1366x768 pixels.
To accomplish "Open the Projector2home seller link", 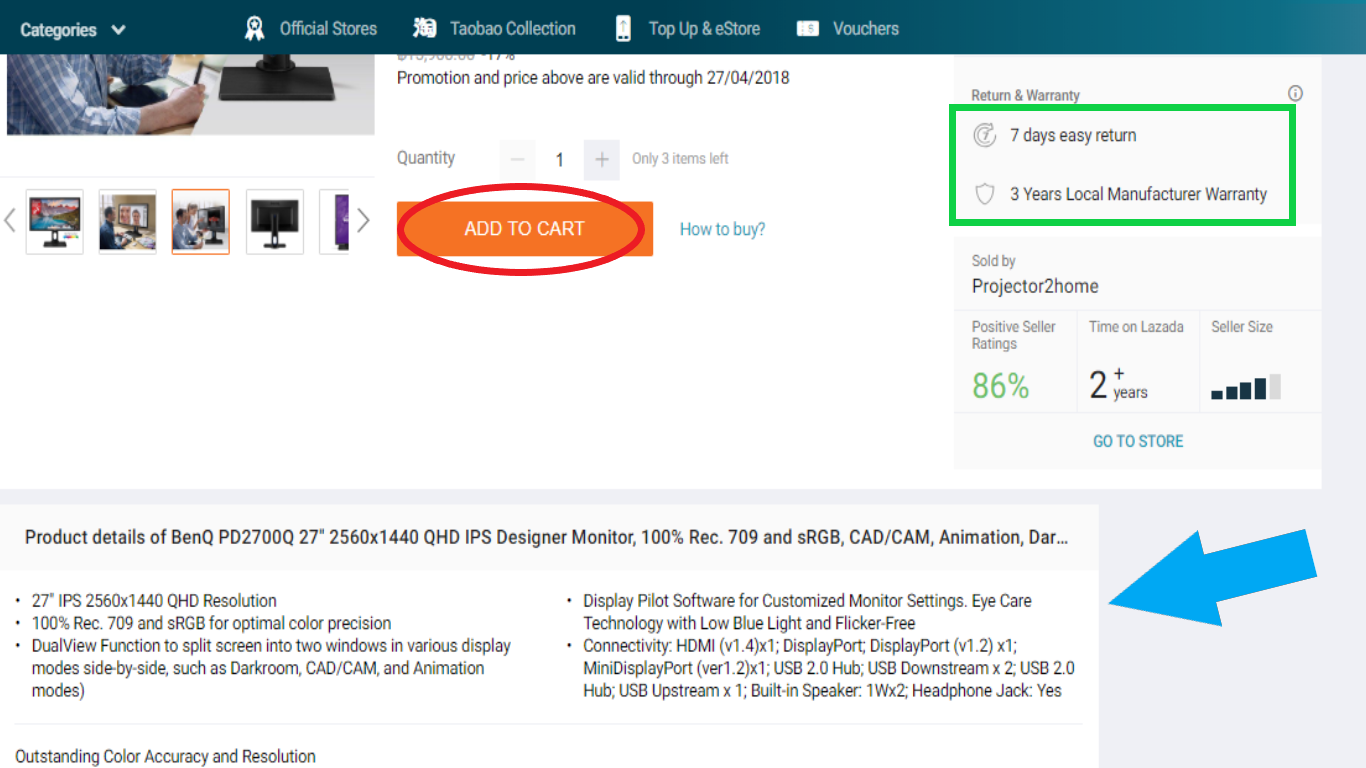I will pyautogui.click(x=1035, y=286).
